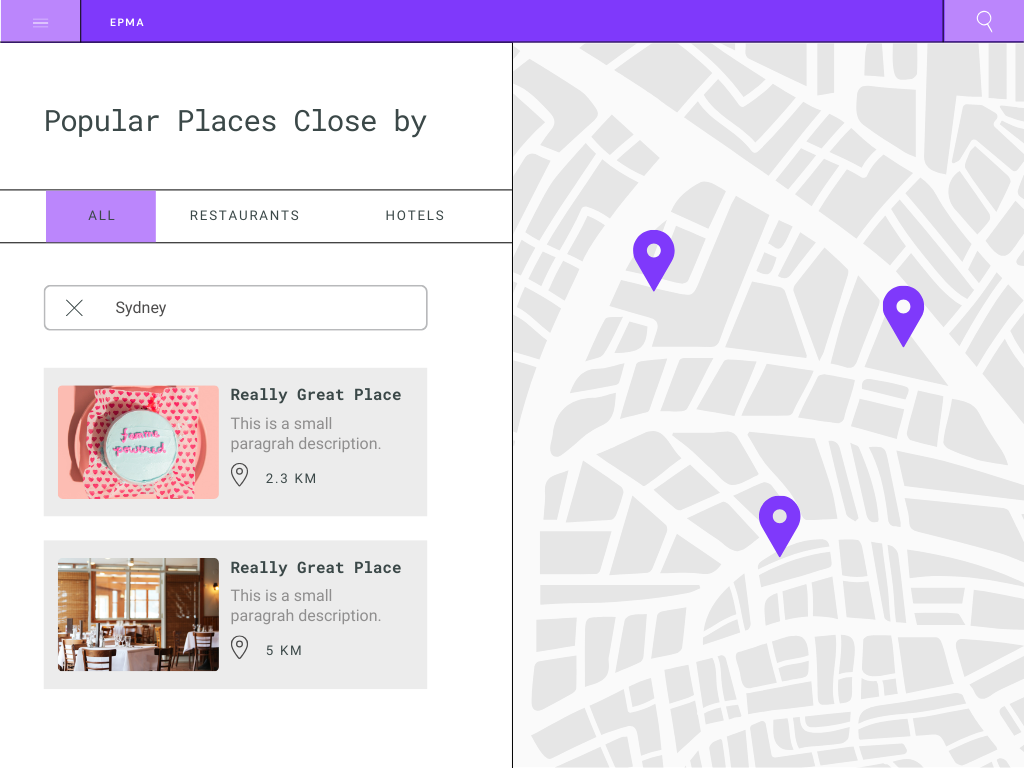Click the search magnifier icon
This screenshot has height=768, width=1024.
984,22
